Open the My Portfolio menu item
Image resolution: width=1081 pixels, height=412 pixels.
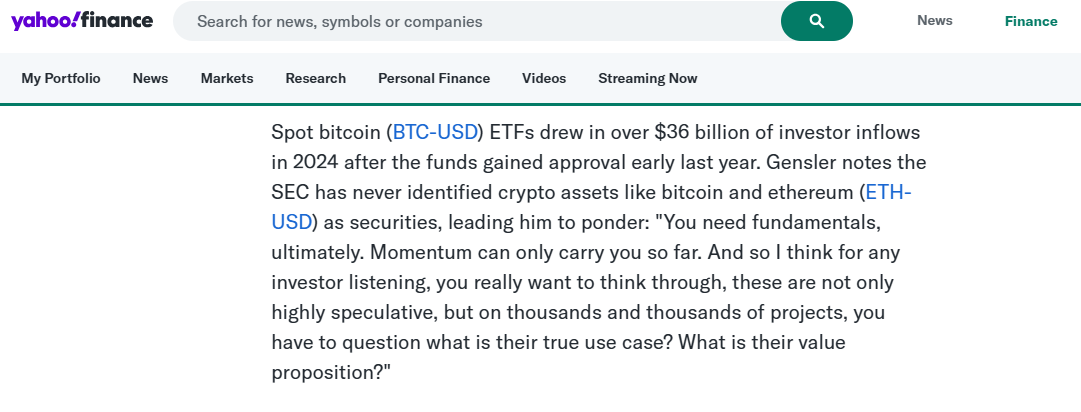coord(61,79)
